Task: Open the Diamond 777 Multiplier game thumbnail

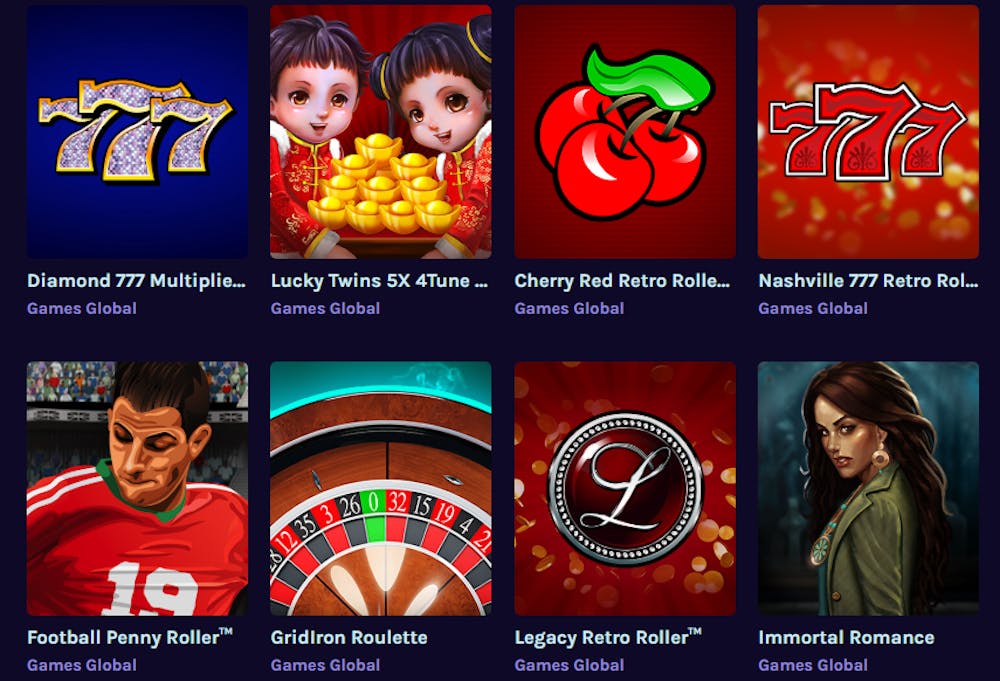Action: click(137, 132)
